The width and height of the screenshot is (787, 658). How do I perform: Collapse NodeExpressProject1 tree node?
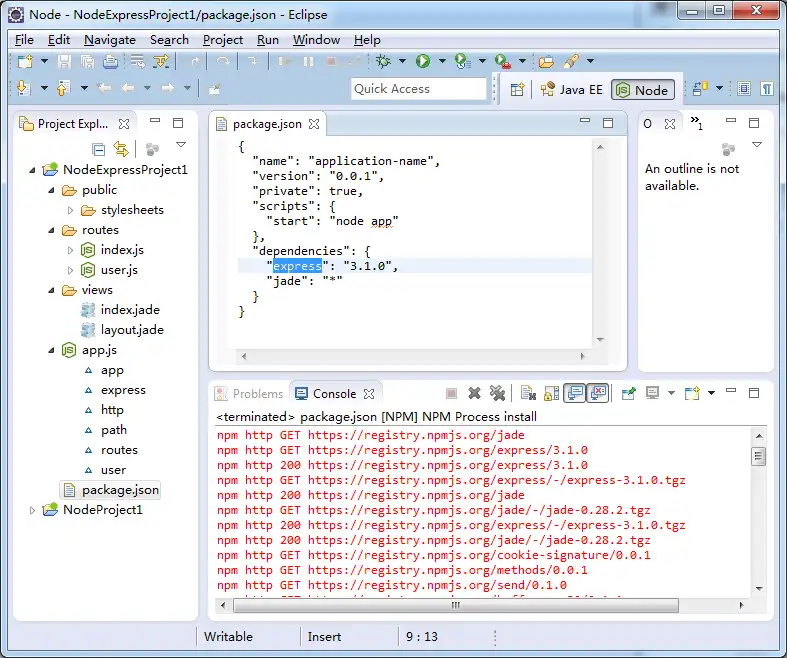[32, 170]
